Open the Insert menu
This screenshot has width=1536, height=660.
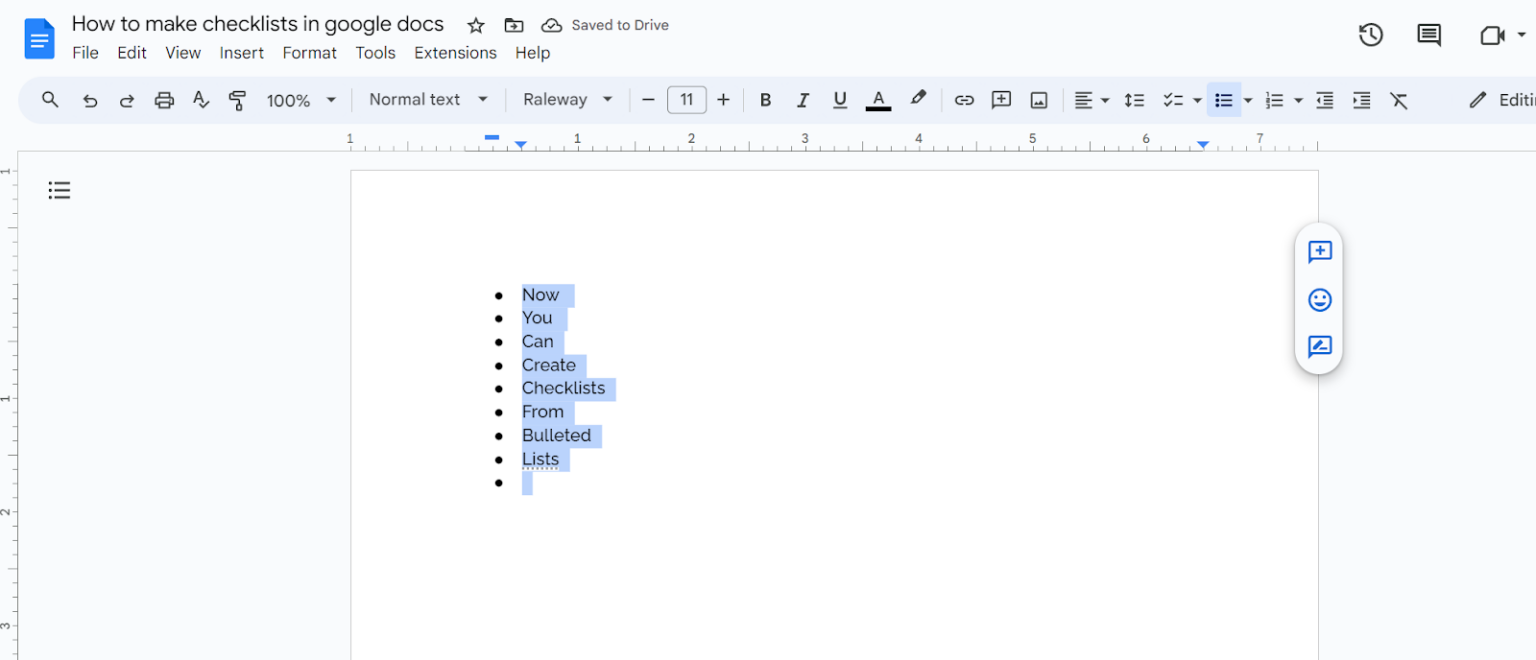241,53
